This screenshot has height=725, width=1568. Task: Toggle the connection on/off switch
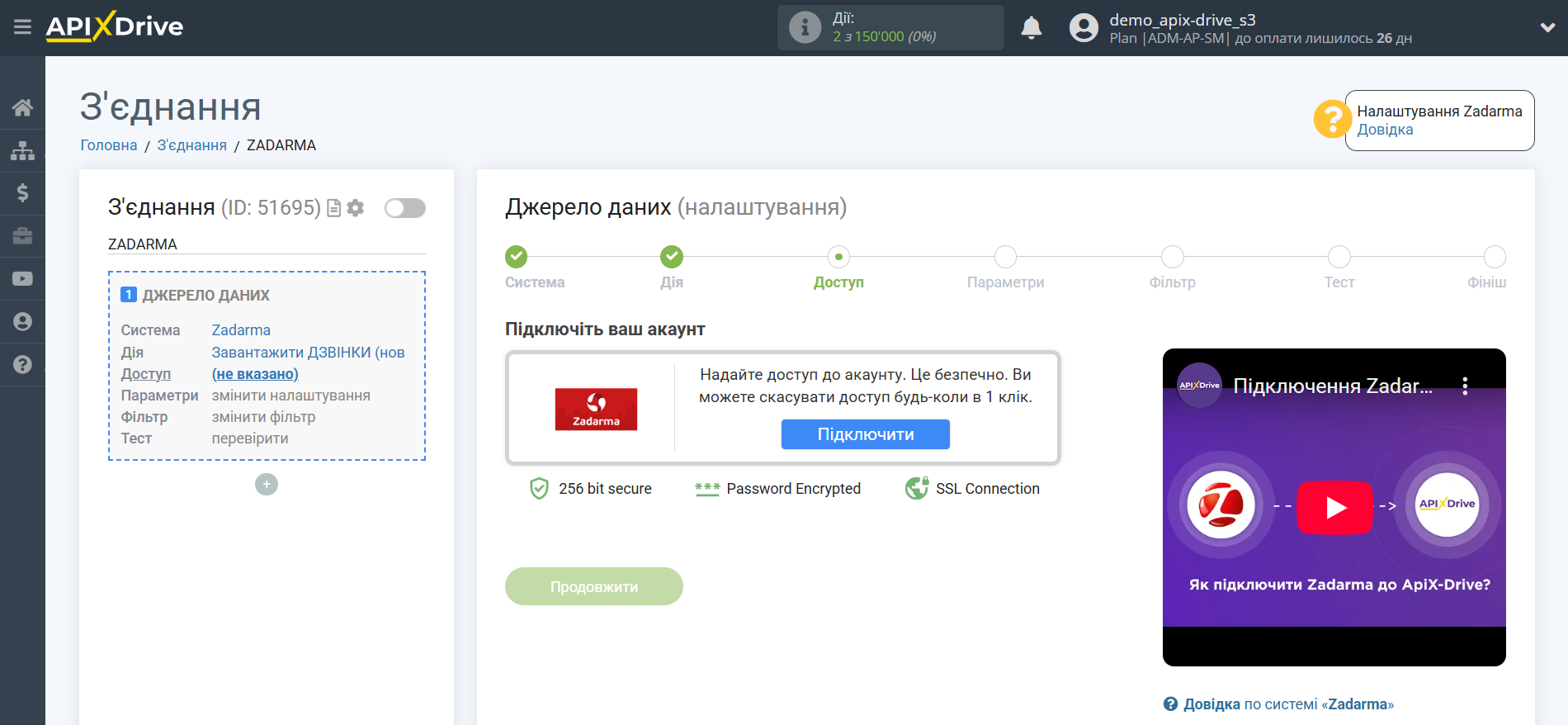[x=405, y=208]
